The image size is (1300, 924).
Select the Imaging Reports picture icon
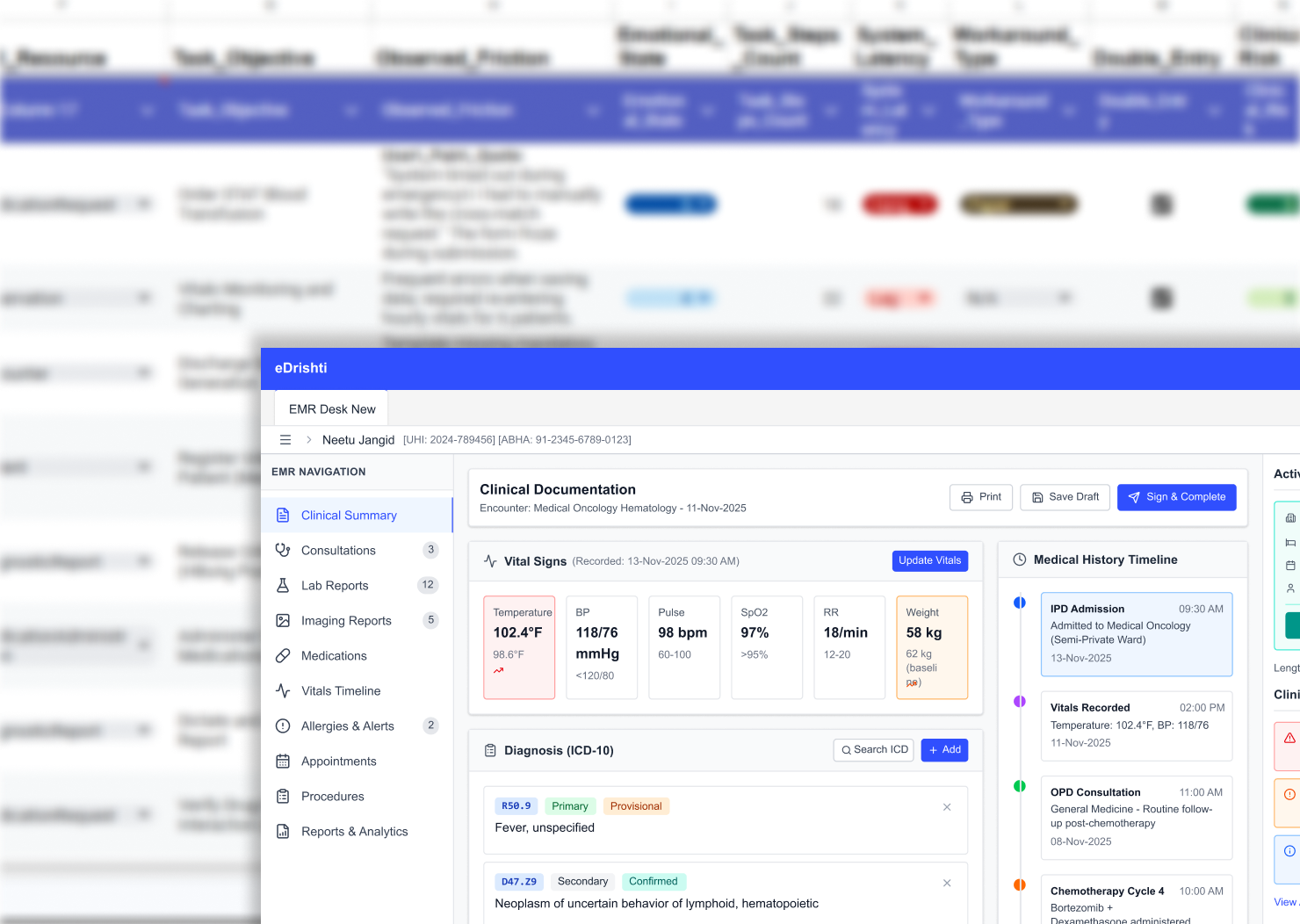(x=281, y=620)
